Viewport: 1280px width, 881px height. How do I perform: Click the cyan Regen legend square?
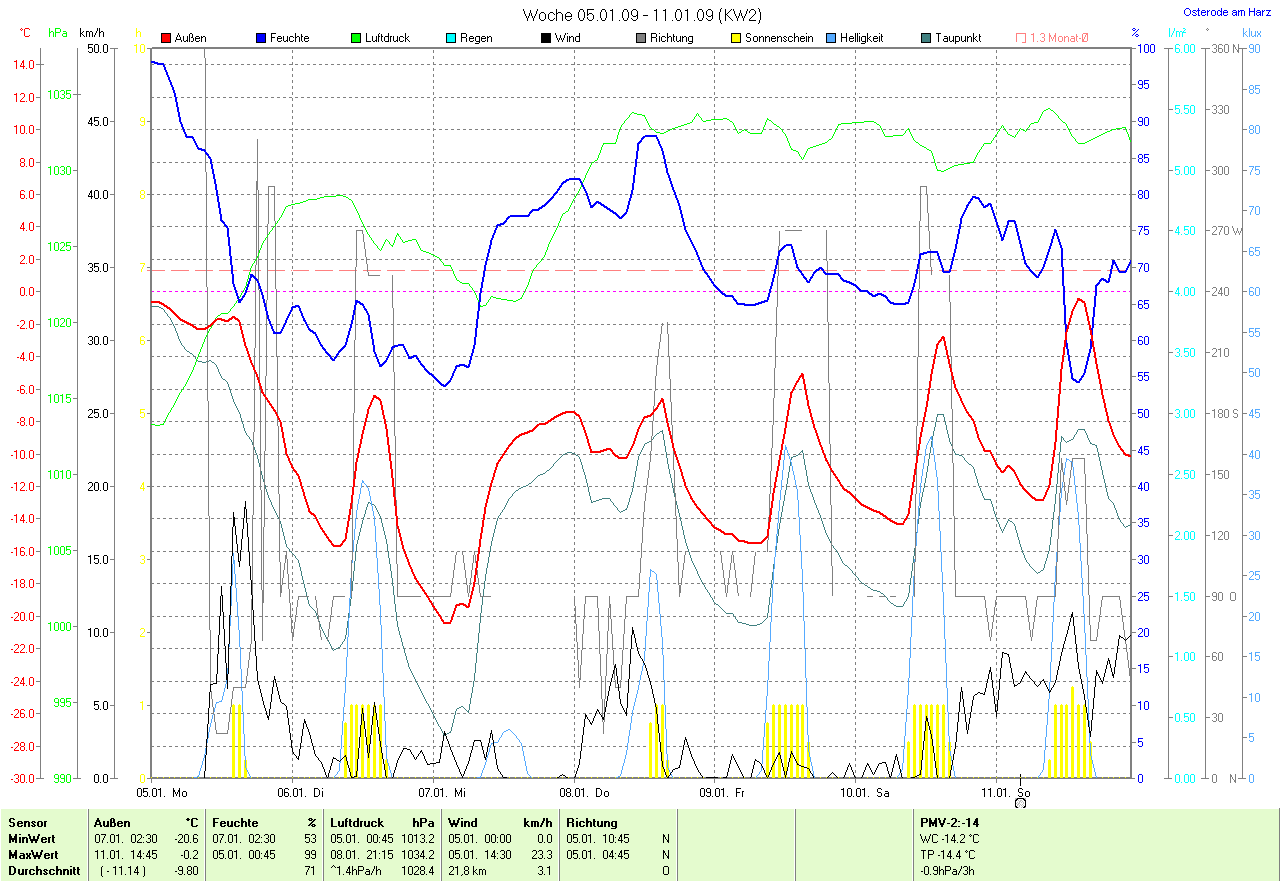pyautogui.click(x=451, y=38)
